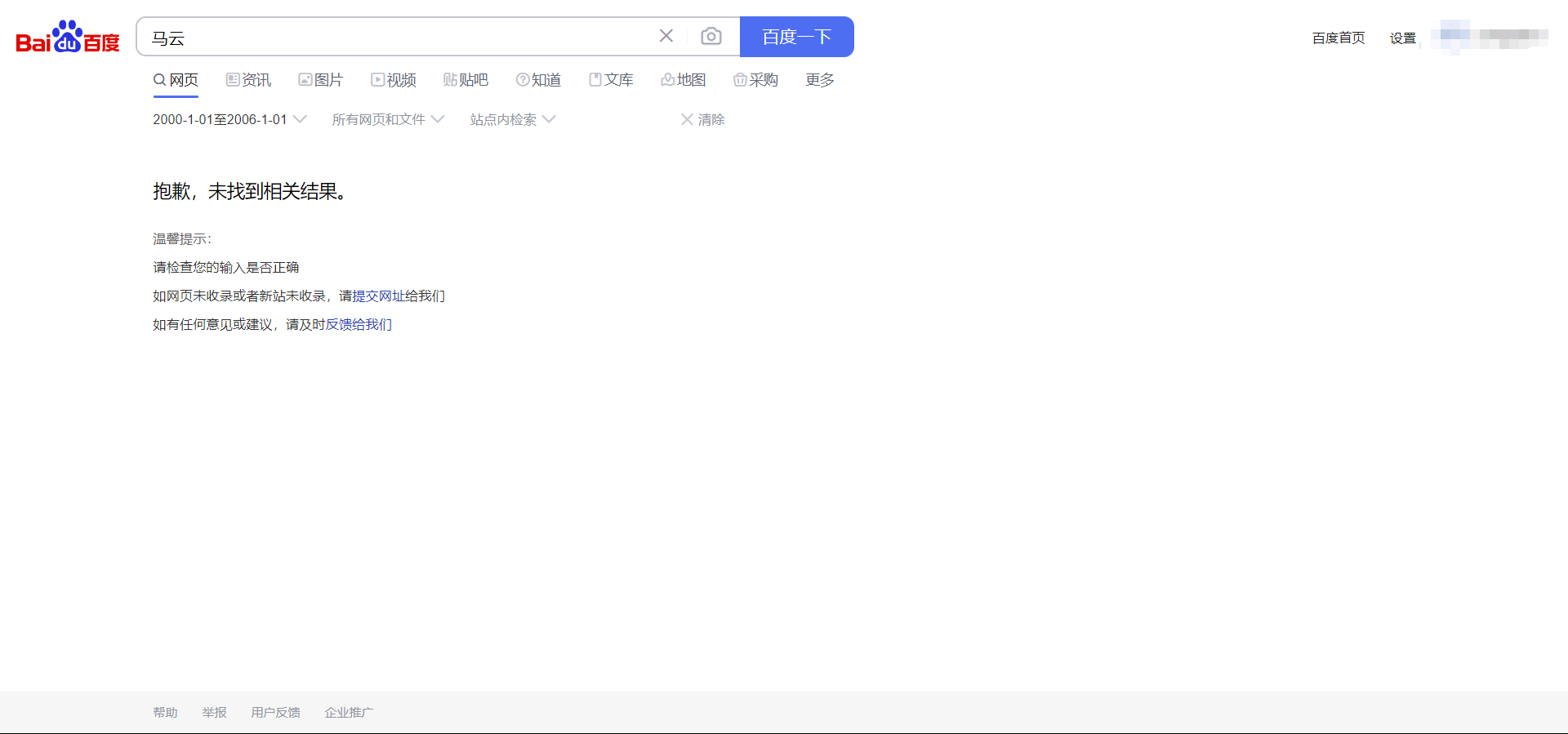
Task: Switch to the 图片 images tab
Action: [x=321, y=80]
